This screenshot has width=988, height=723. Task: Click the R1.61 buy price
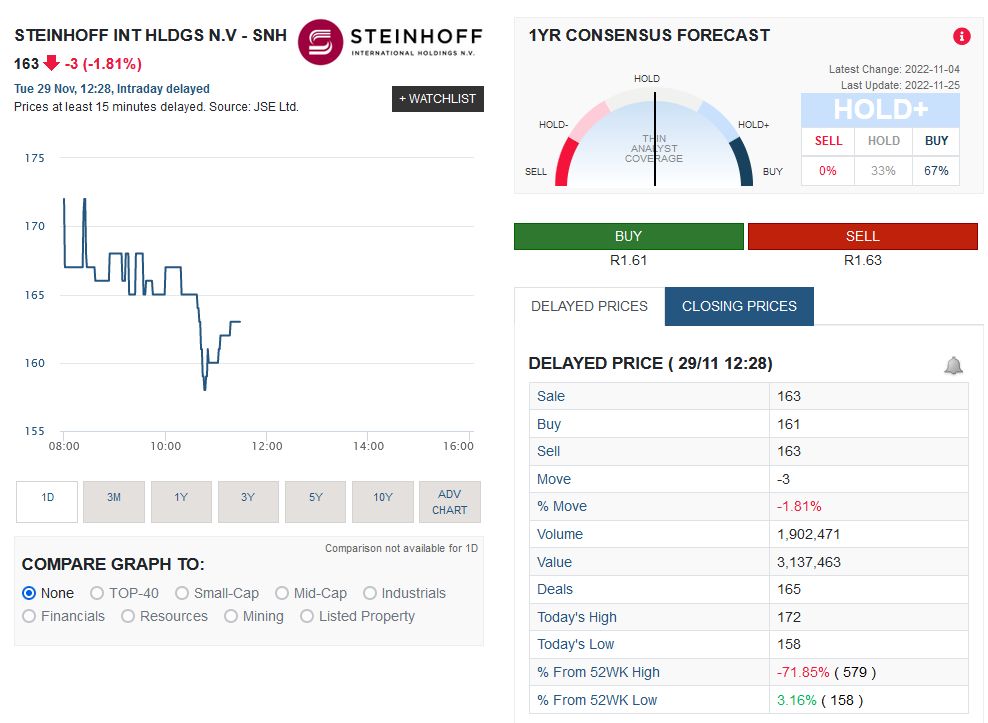[629, 260]
